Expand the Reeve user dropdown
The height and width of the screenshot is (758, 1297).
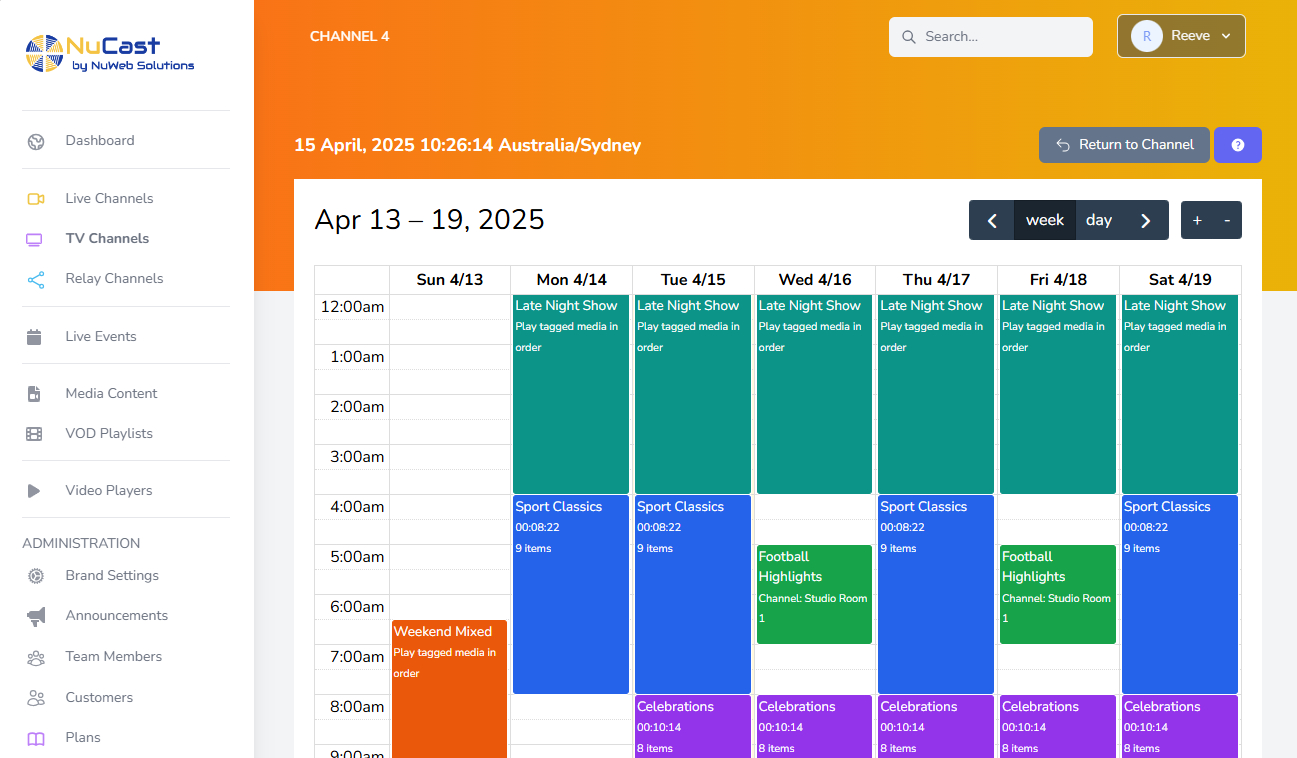(1181, 36)
